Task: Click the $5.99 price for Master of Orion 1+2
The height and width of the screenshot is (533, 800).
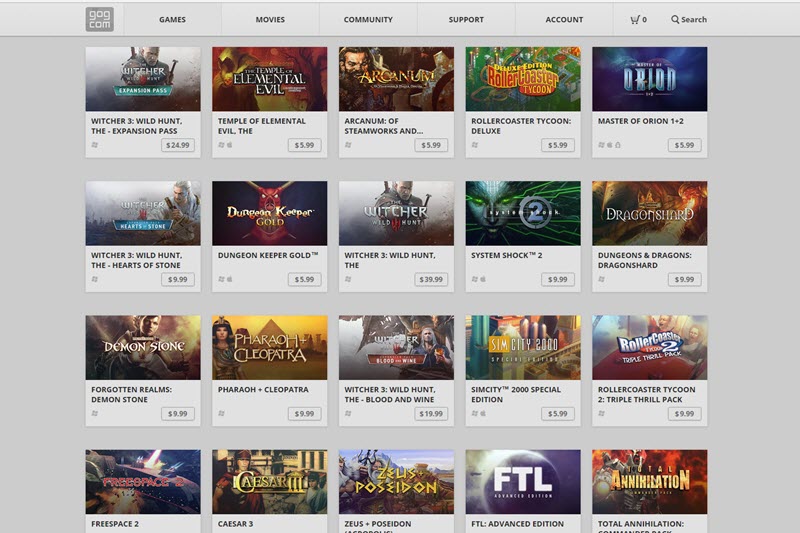Action: 684,145
